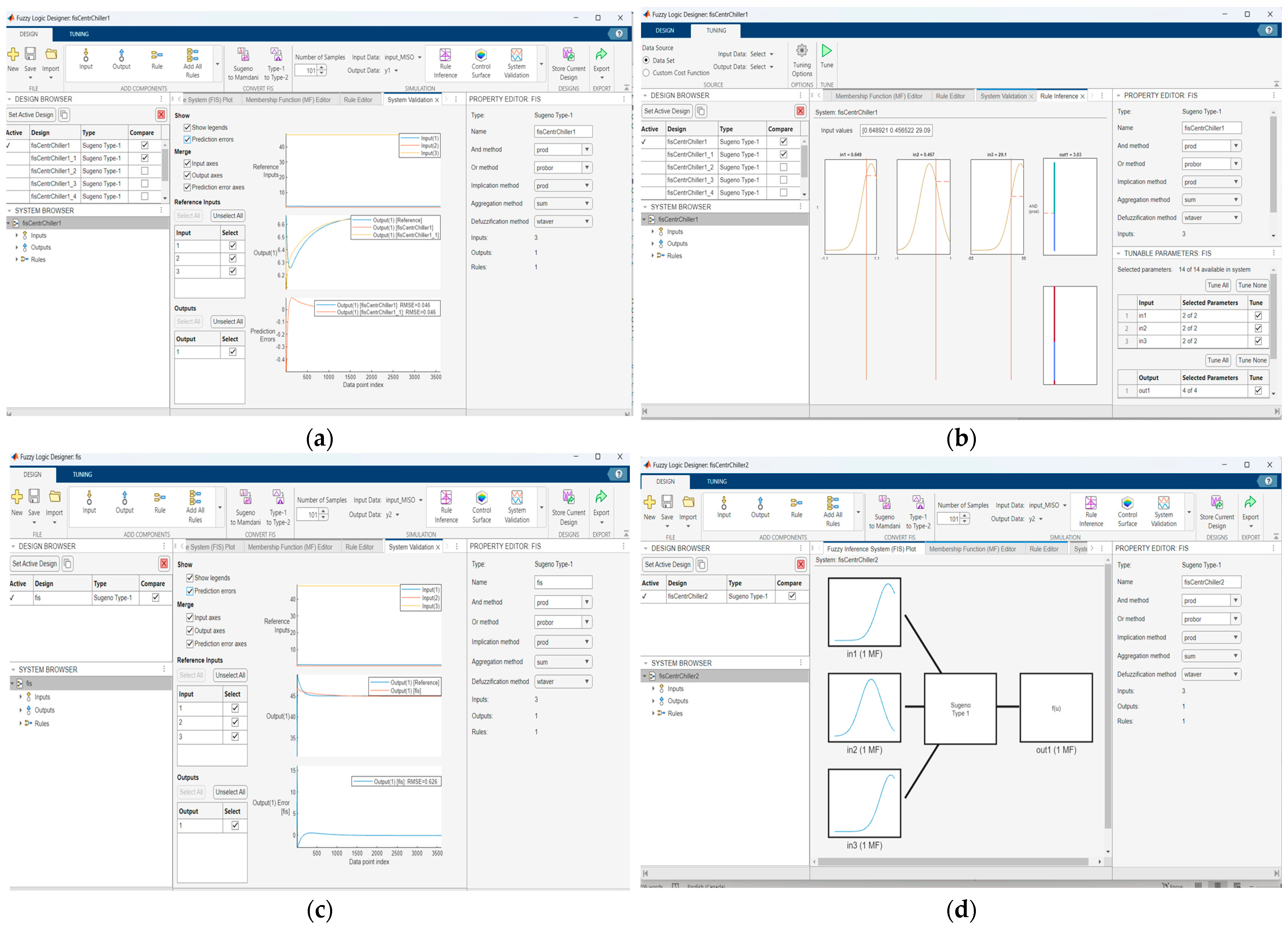1288x928 pixels.
Task: Expand the Rules node under fisCentrChiller2
Action: [653, 713]
